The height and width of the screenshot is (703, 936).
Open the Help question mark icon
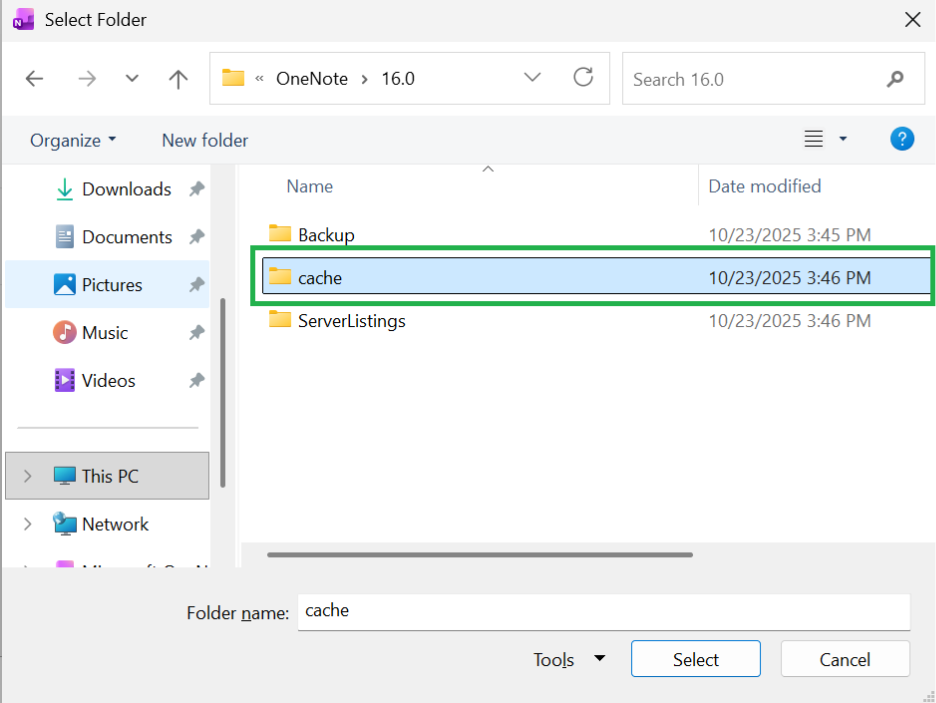(x=902, y=139)
